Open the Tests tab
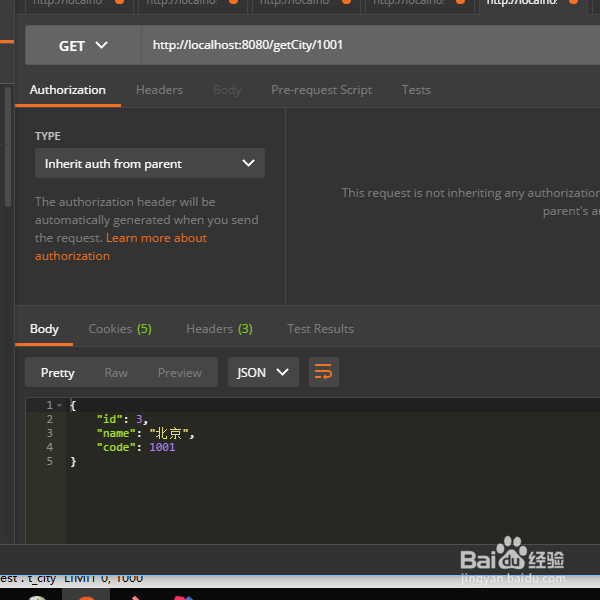600x600 pixels. [x=416, y=90]
